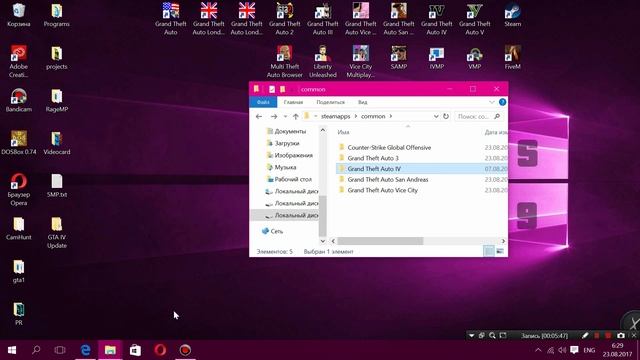Open address bar history dropdown
640x360 pixels.
[436, 116]
